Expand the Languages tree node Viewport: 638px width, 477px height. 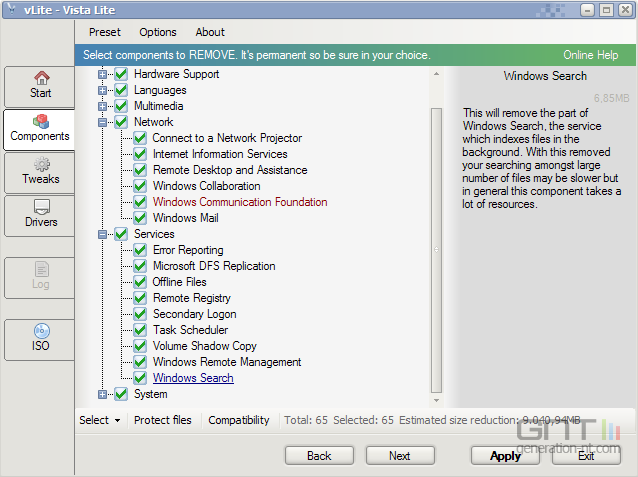coord(102,90)
